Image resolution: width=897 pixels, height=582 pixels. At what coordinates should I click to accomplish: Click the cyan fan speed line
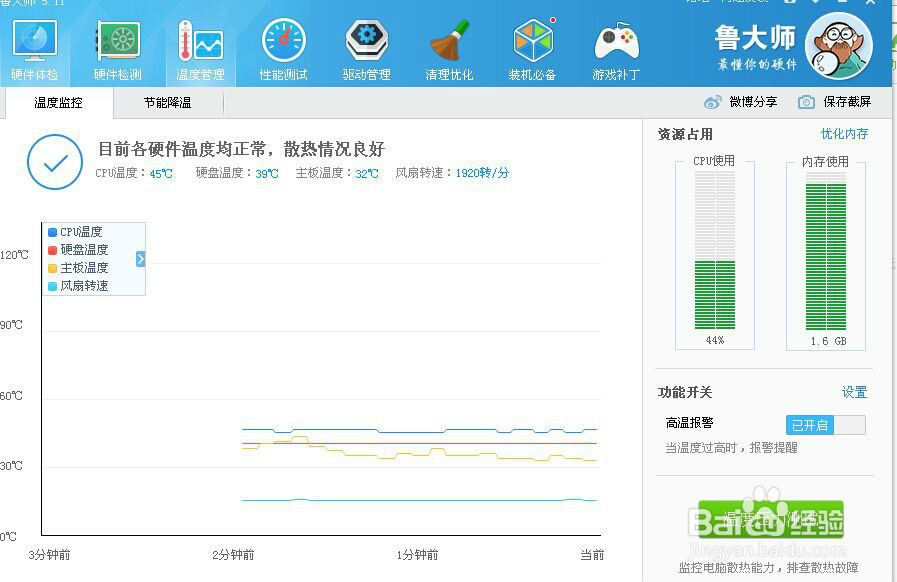[419, 500]
